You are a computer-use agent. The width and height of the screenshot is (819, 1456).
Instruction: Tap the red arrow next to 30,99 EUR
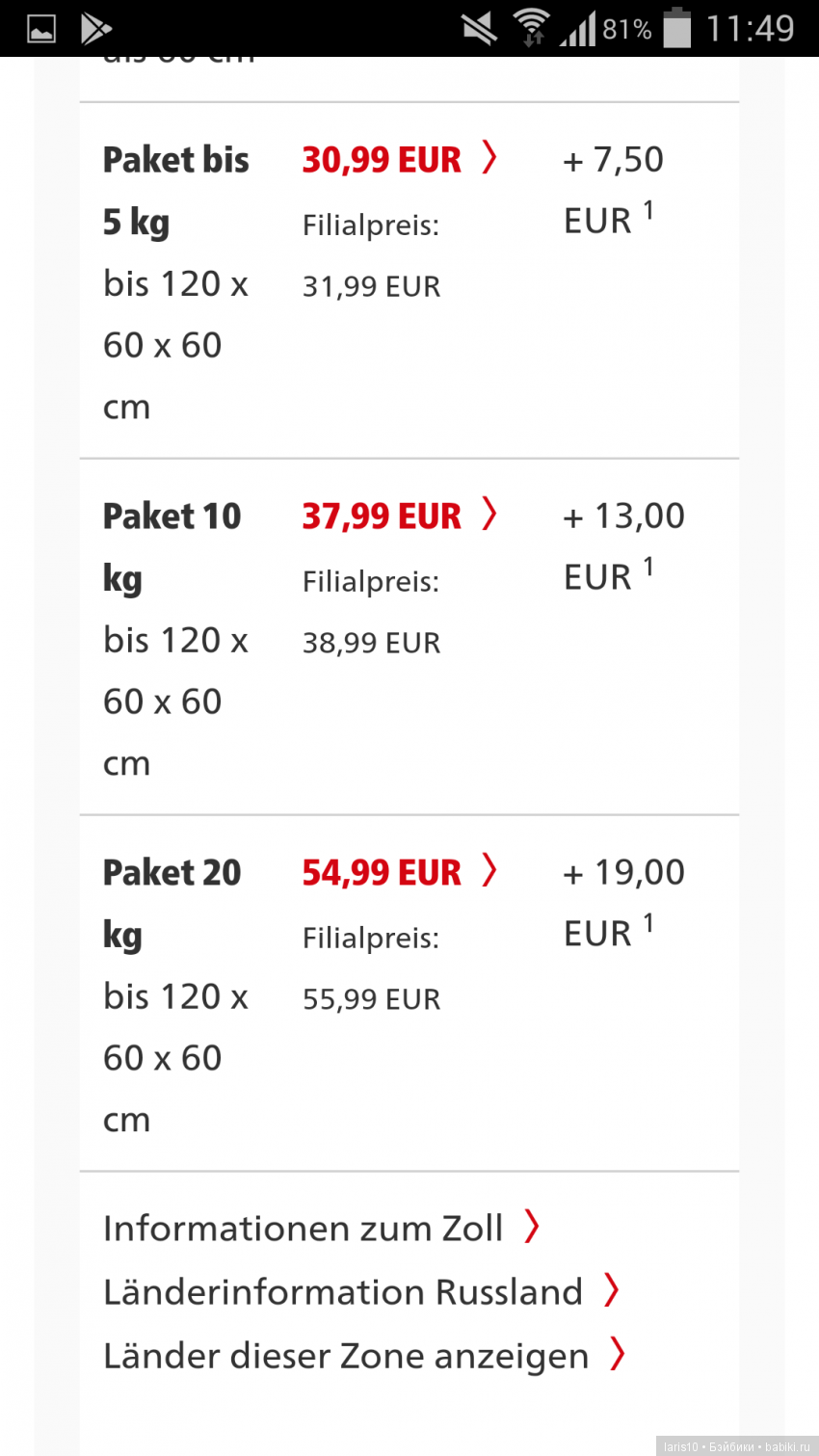point(489,157)
